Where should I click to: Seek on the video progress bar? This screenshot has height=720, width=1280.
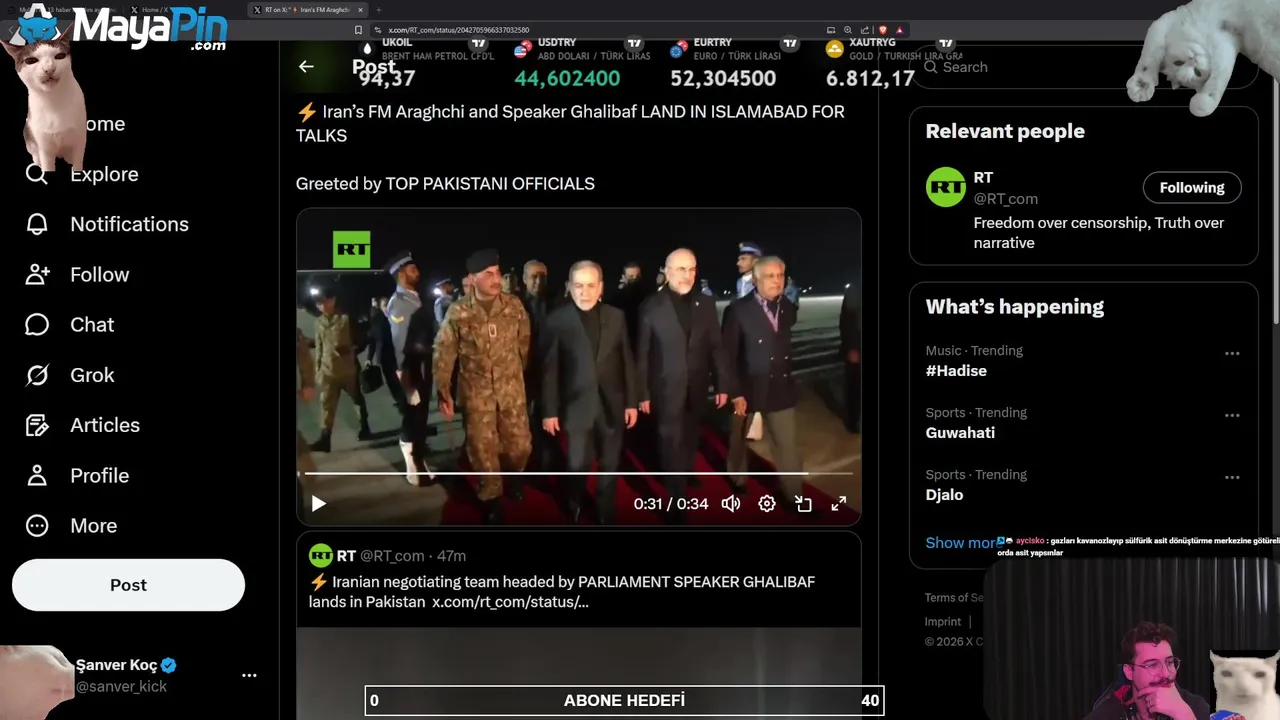pyautogui.click(x=578, y=473)
